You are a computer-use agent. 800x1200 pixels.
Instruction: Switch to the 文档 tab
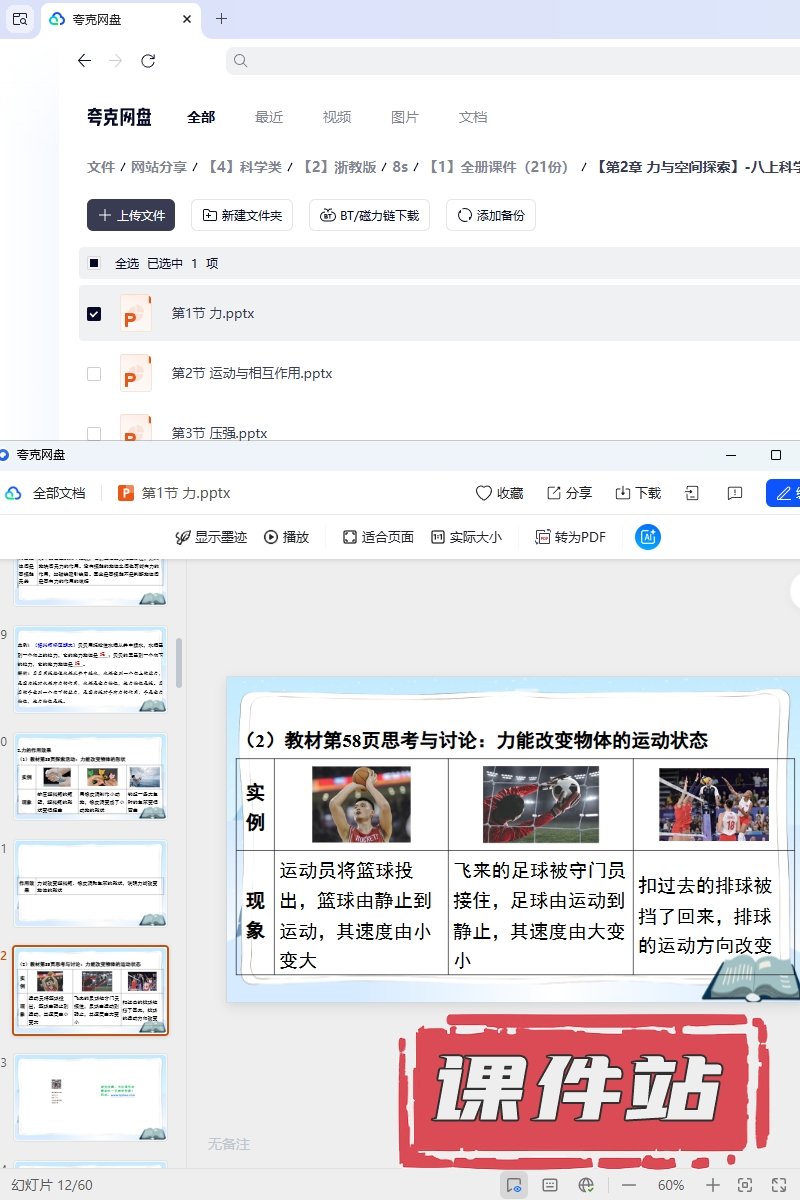473,117
